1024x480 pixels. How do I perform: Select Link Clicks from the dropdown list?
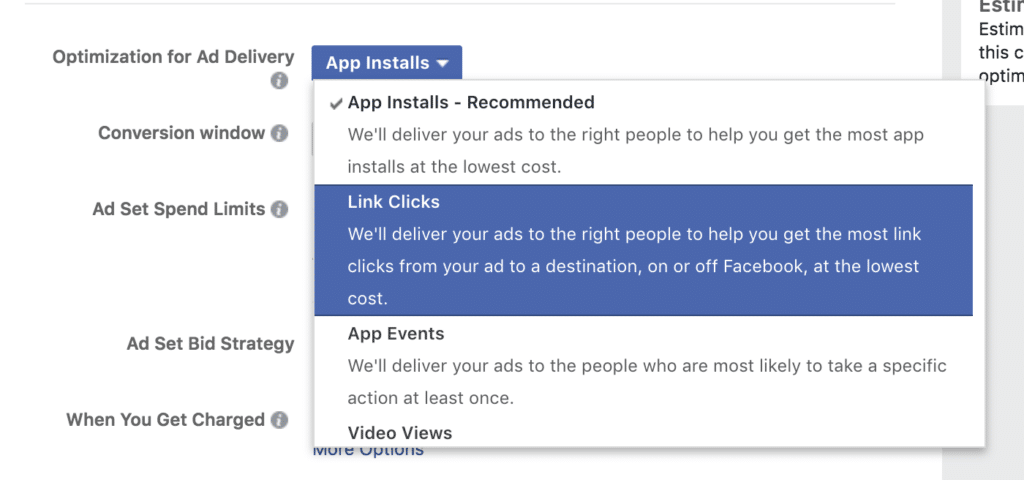[x=394, y=202]
